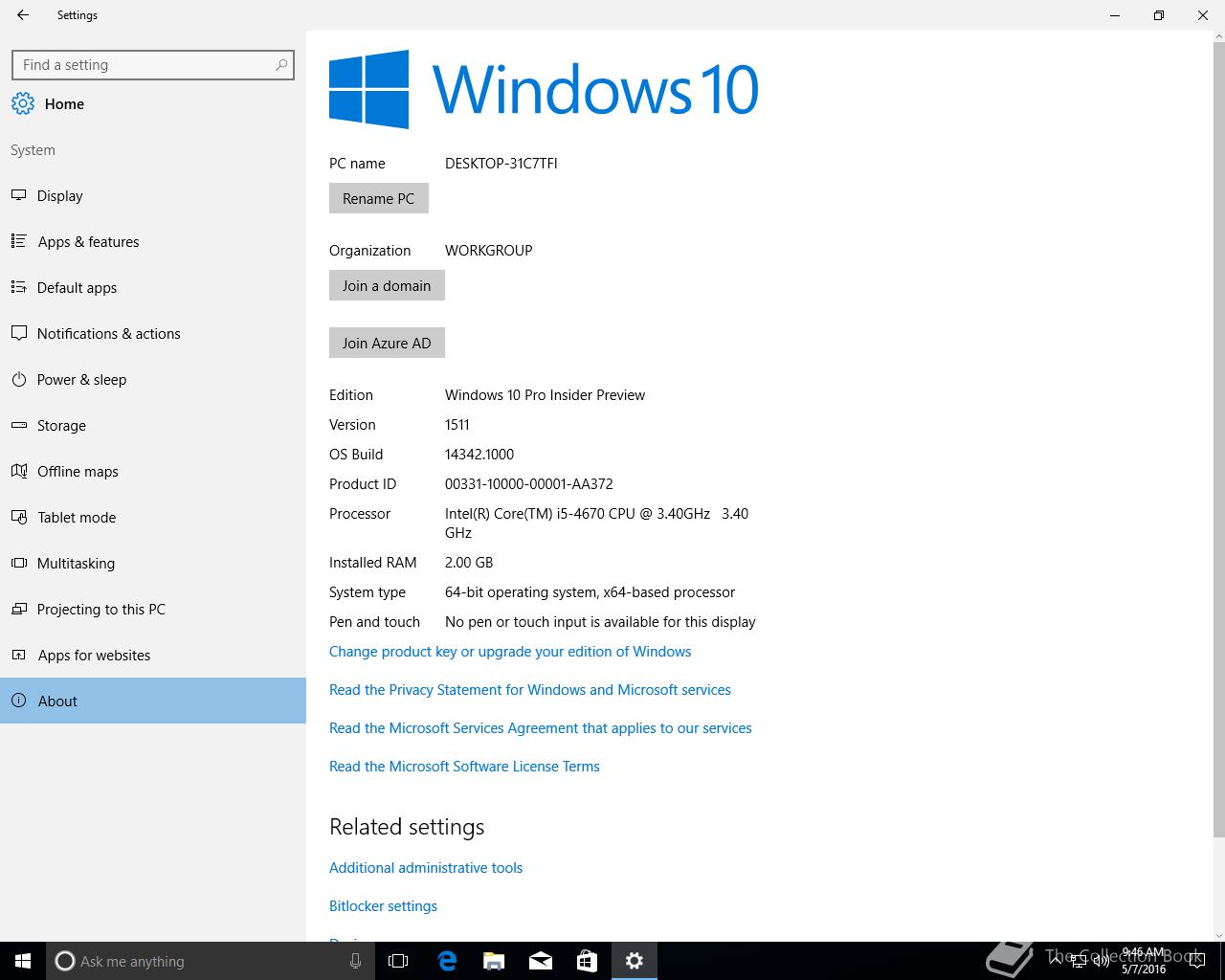
Task: Click the OS Build value 14342.1000
Action: (479, 455)
